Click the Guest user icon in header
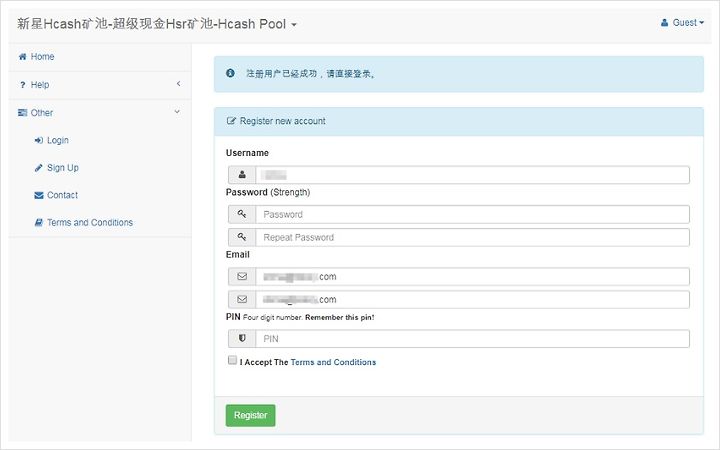 (664, 22)
